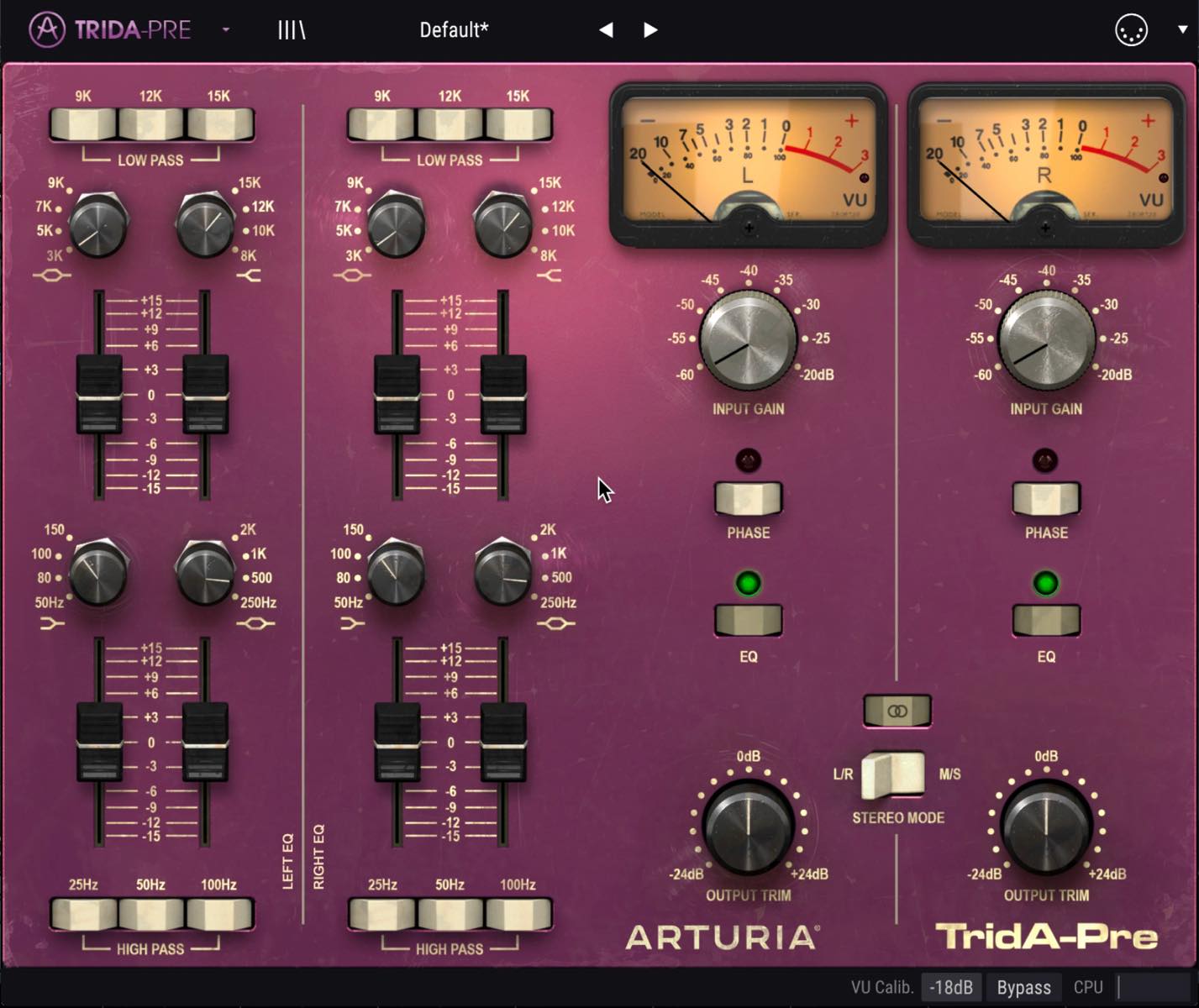This screenshot has width=1199, height=1008.
Task: Click Left EQ low shelf icon under 50Hz
Action: [52, 623]
